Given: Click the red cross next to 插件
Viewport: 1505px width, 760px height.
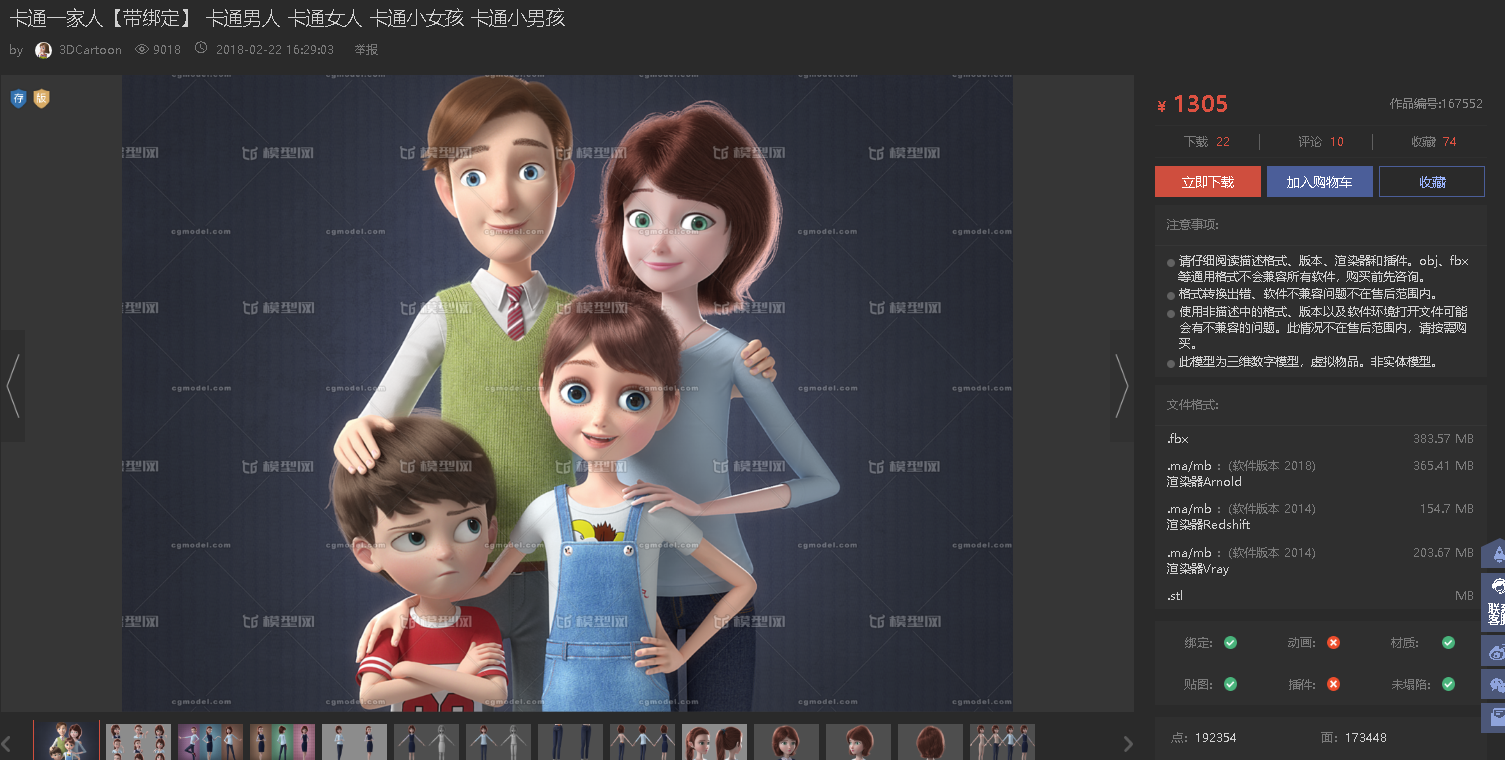Looking at the screenshot, I should pyautogui.click(x=1333, y=684).
